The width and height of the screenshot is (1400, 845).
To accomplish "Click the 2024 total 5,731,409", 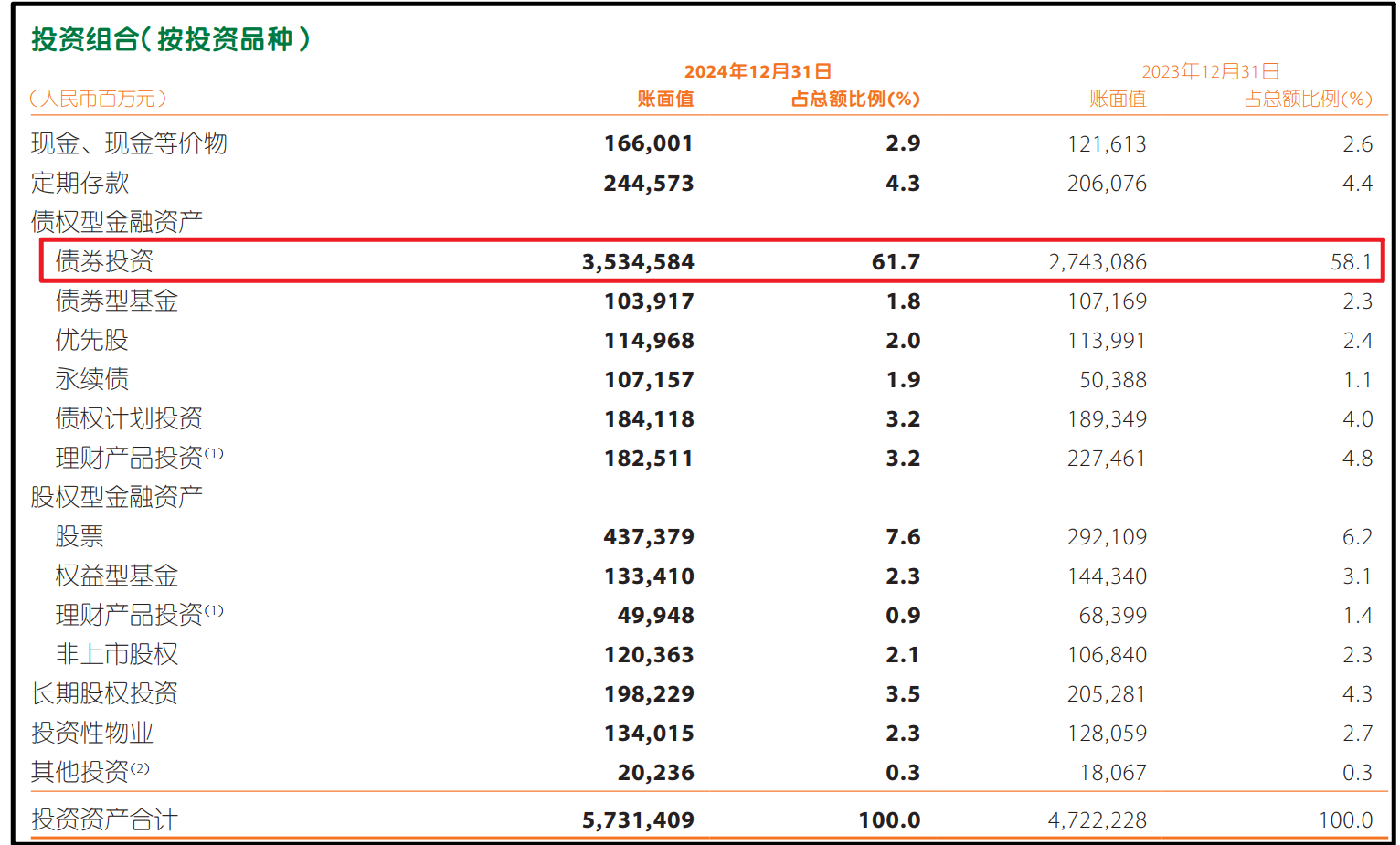I will click(638, 820).
